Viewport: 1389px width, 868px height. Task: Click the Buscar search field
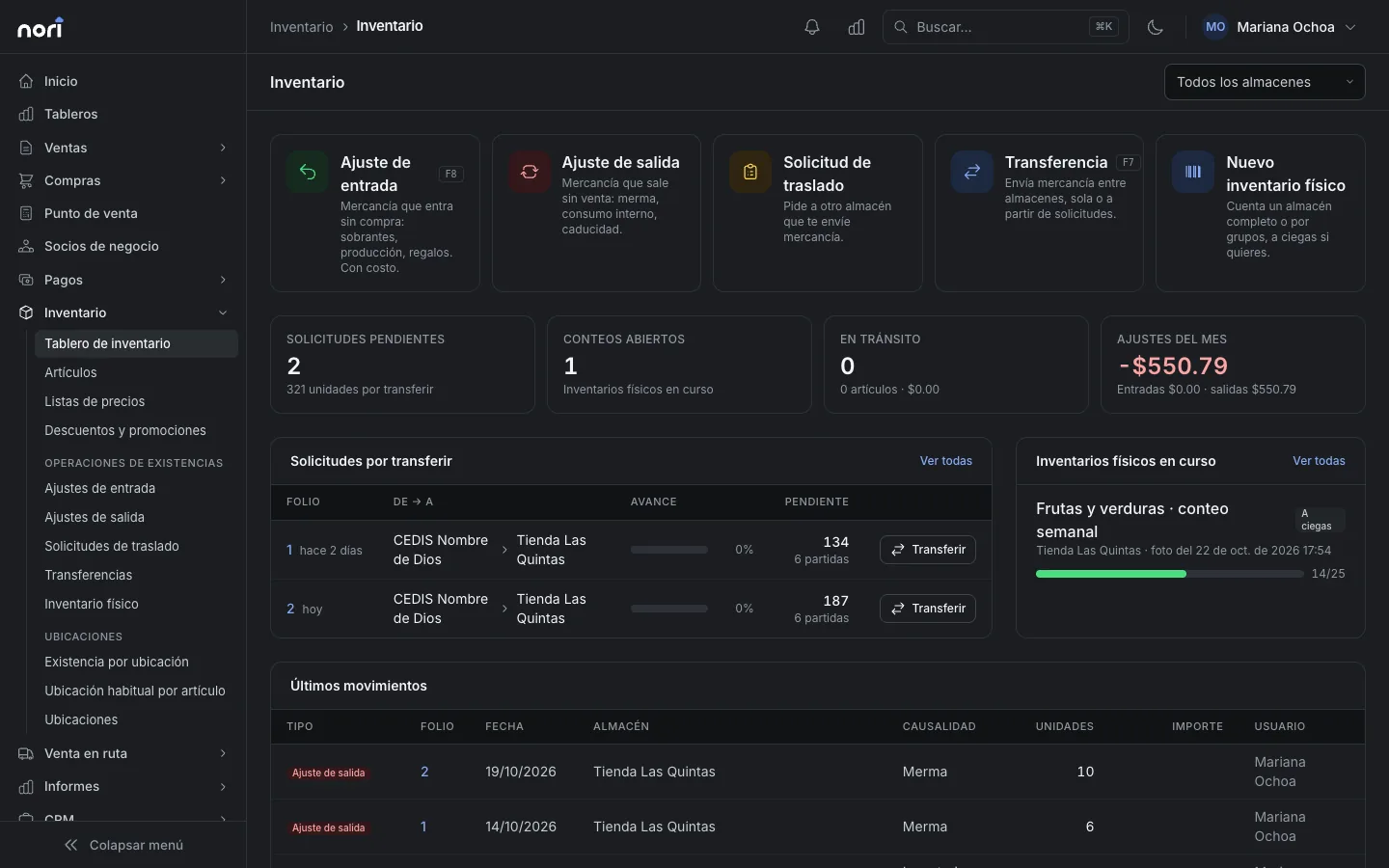pos(1005,27)
